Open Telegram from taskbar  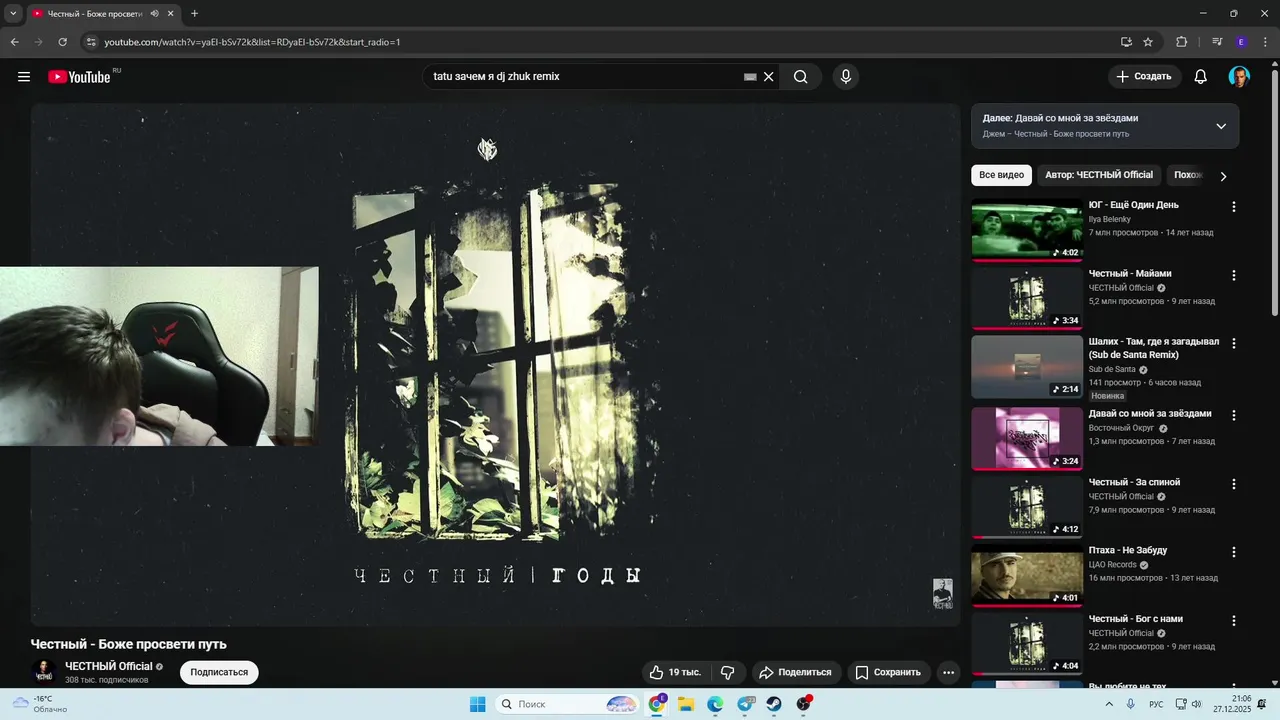(x=745, y=704)
